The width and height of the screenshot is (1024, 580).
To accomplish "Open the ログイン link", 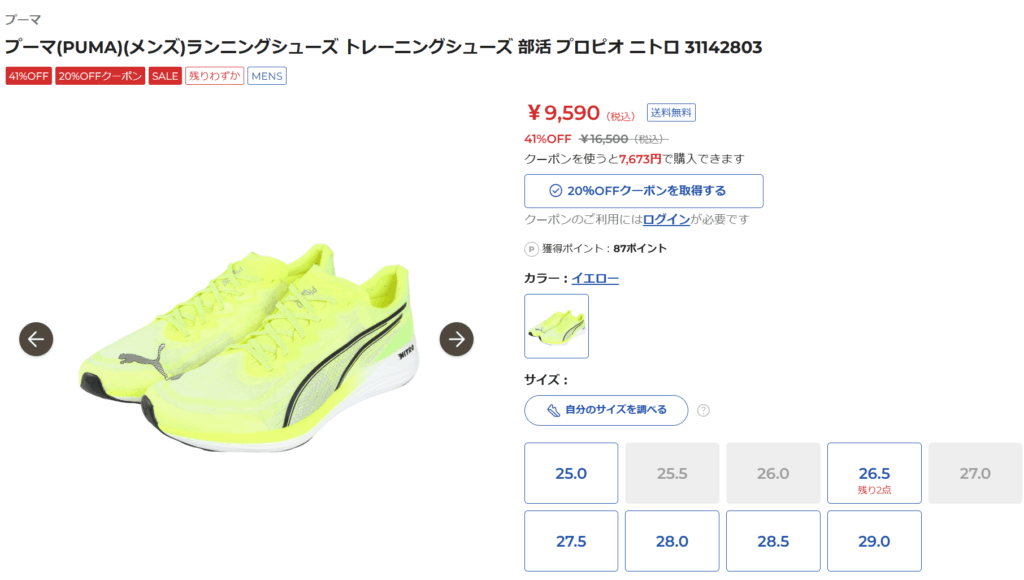I will click(x=666, y=219).
